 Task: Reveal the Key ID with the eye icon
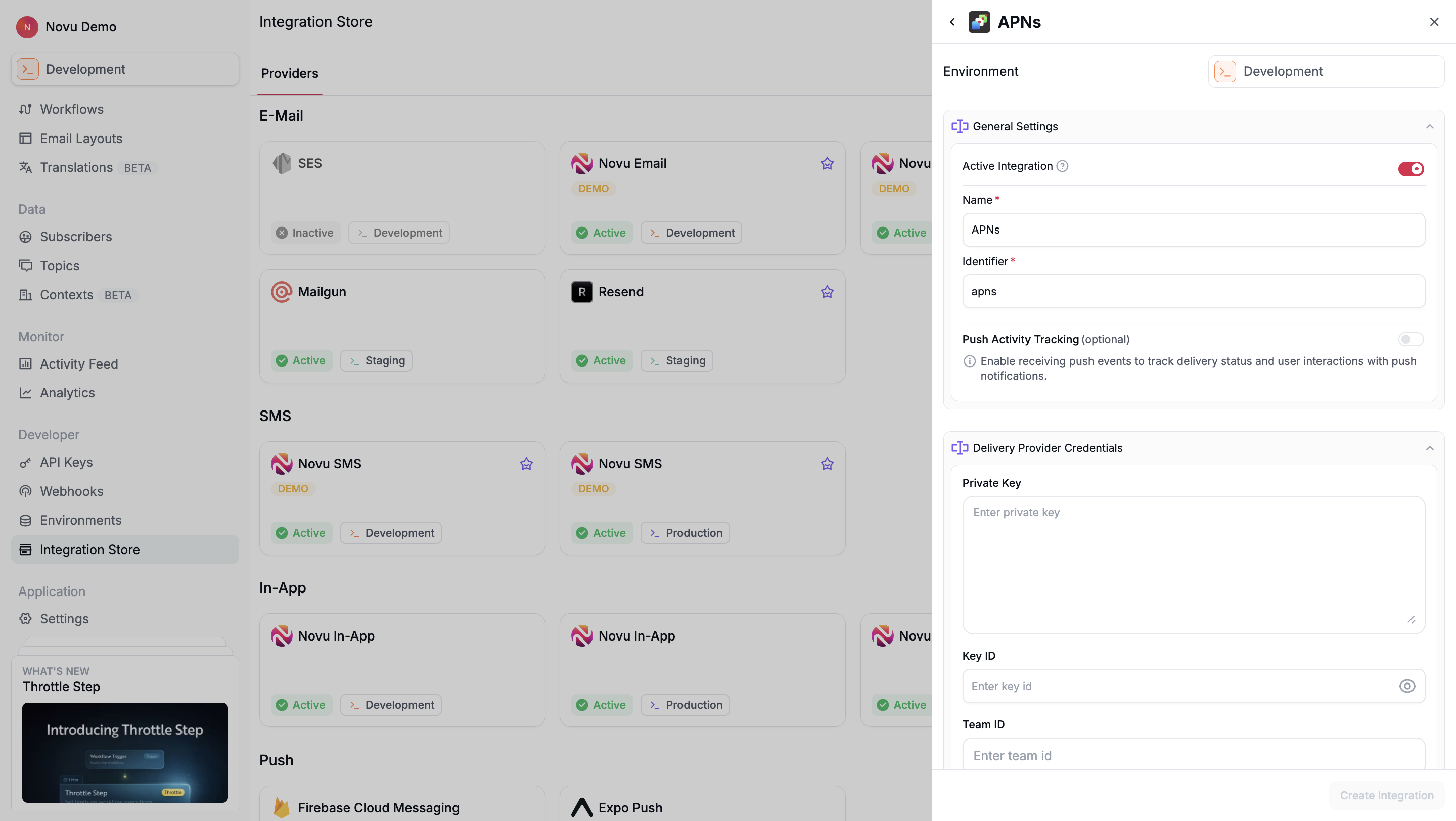click(x=1407, y=686)
